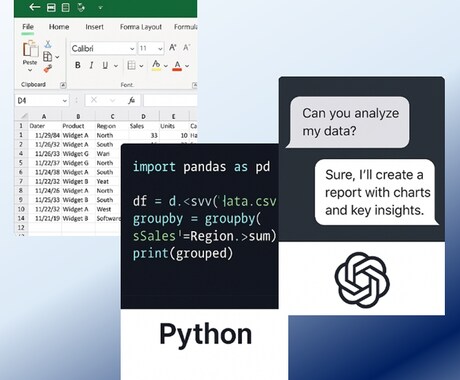
Task: Apply the yellow Fill Color
Action: click(x=156, y=65)
